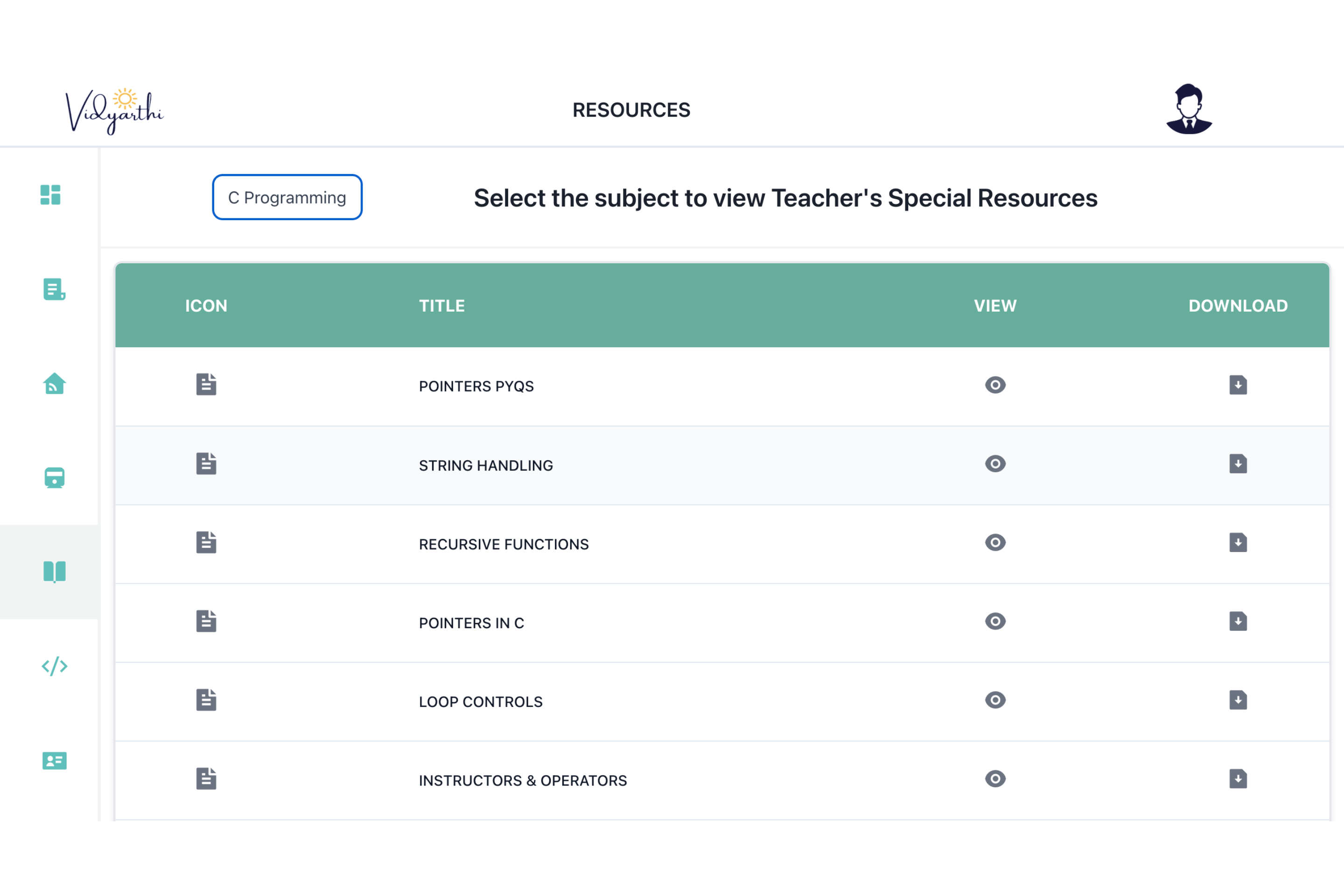View the POINTERS IN C resource
This screenshot has width=1344, height=896.
995,622
